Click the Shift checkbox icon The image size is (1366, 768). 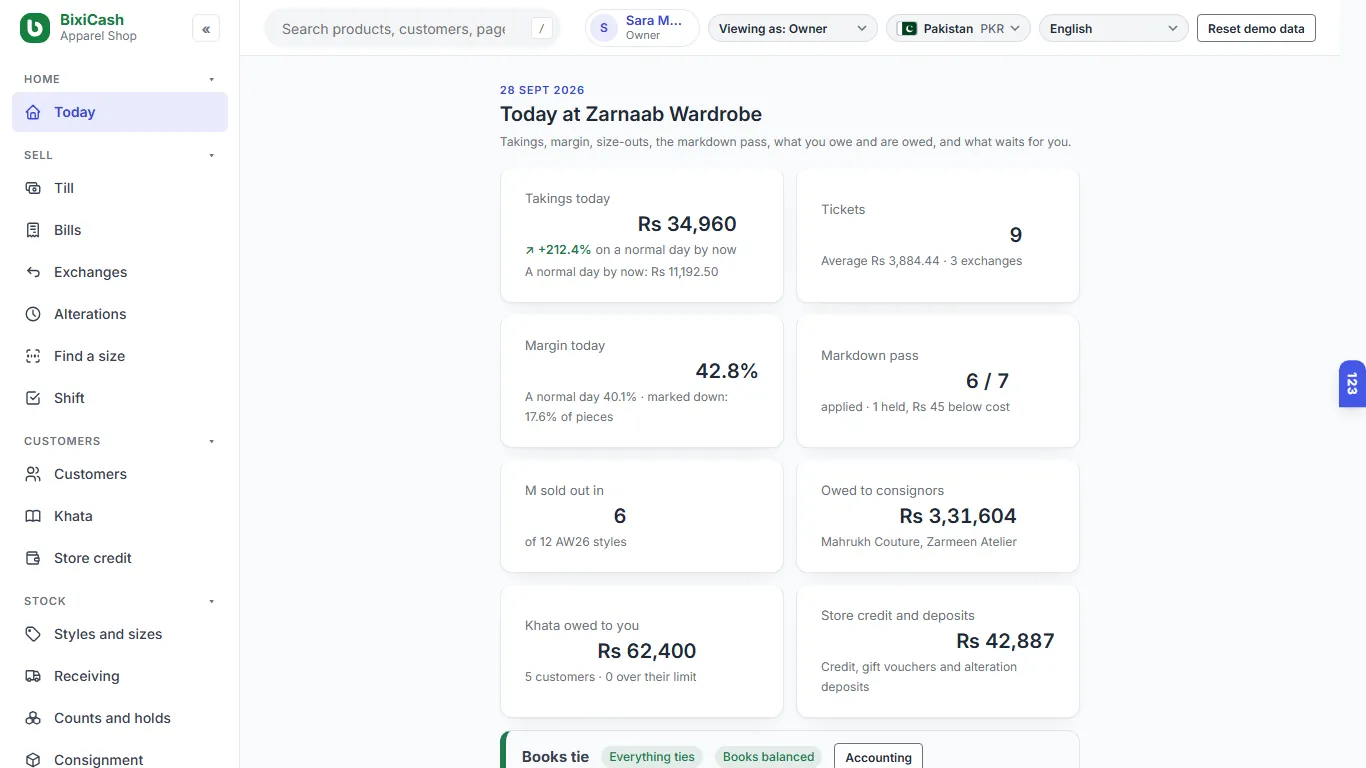[x=34, y=398]
